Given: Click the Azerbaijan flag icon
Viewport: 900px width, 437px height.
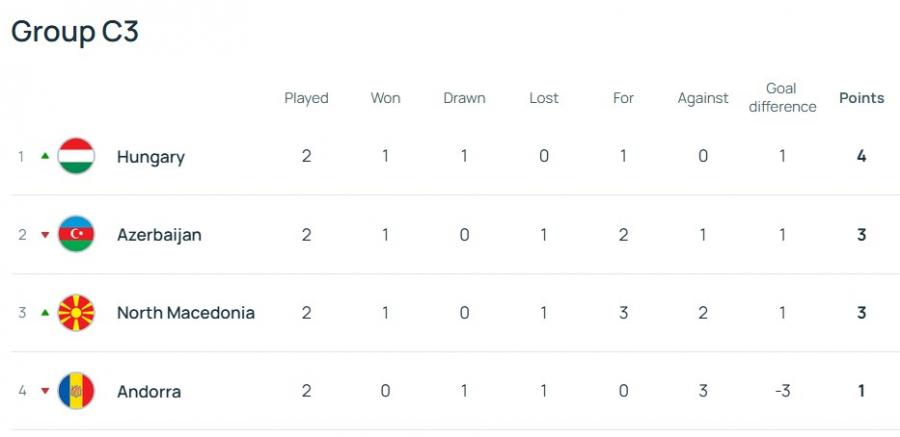Looking at the screenshot, I should coord(76,235).
